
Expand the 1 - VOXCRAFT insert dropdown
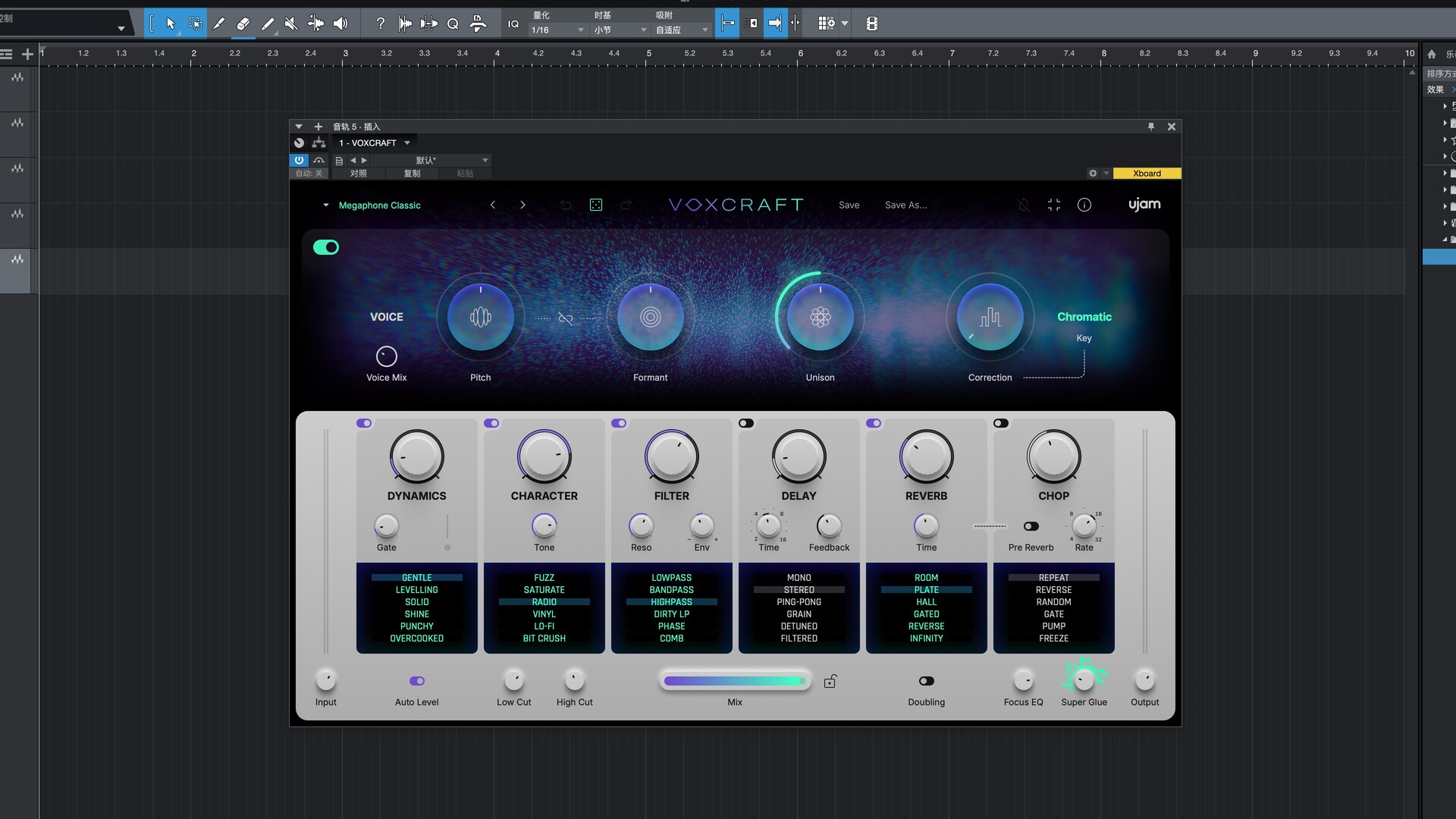point(407,143)
